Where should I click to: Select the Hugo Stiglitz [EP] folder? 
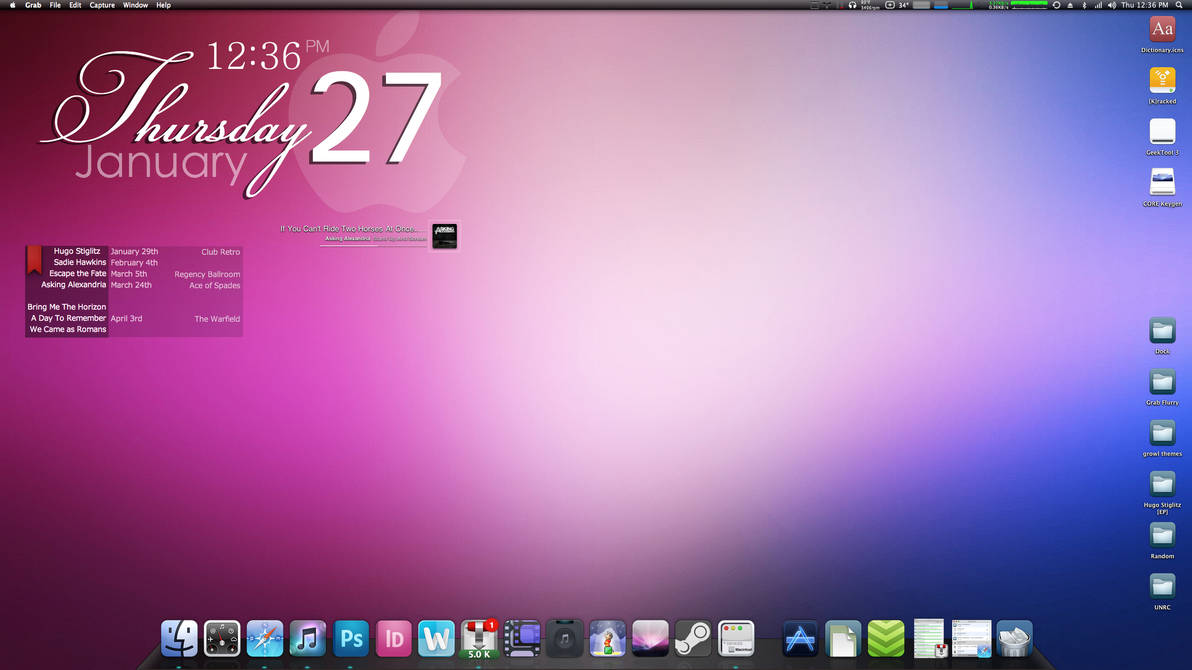point(1162,493)
